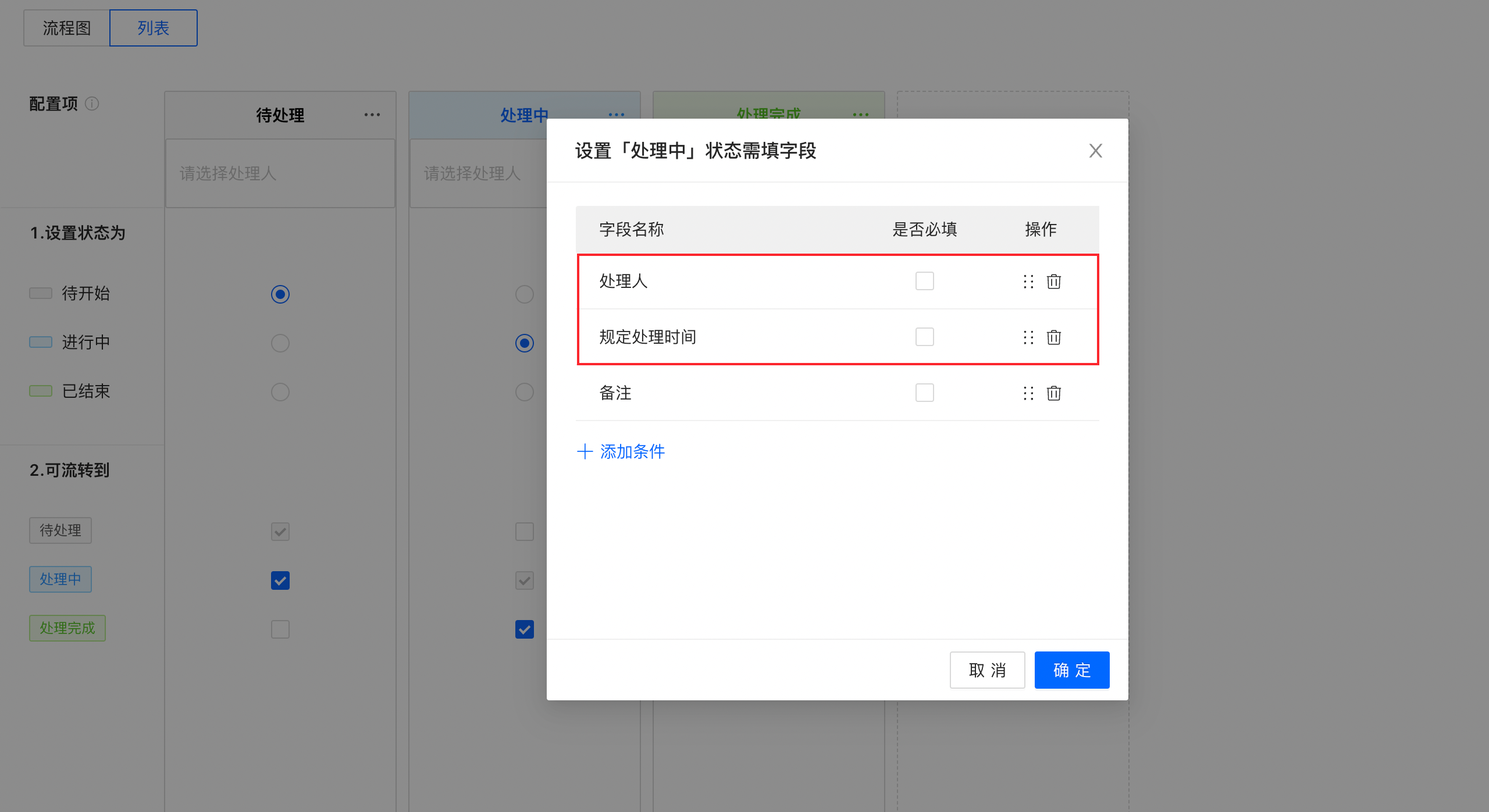Delete the 备注 field row
Viewport: 1489px width, 812px height.
[1053, 393]
